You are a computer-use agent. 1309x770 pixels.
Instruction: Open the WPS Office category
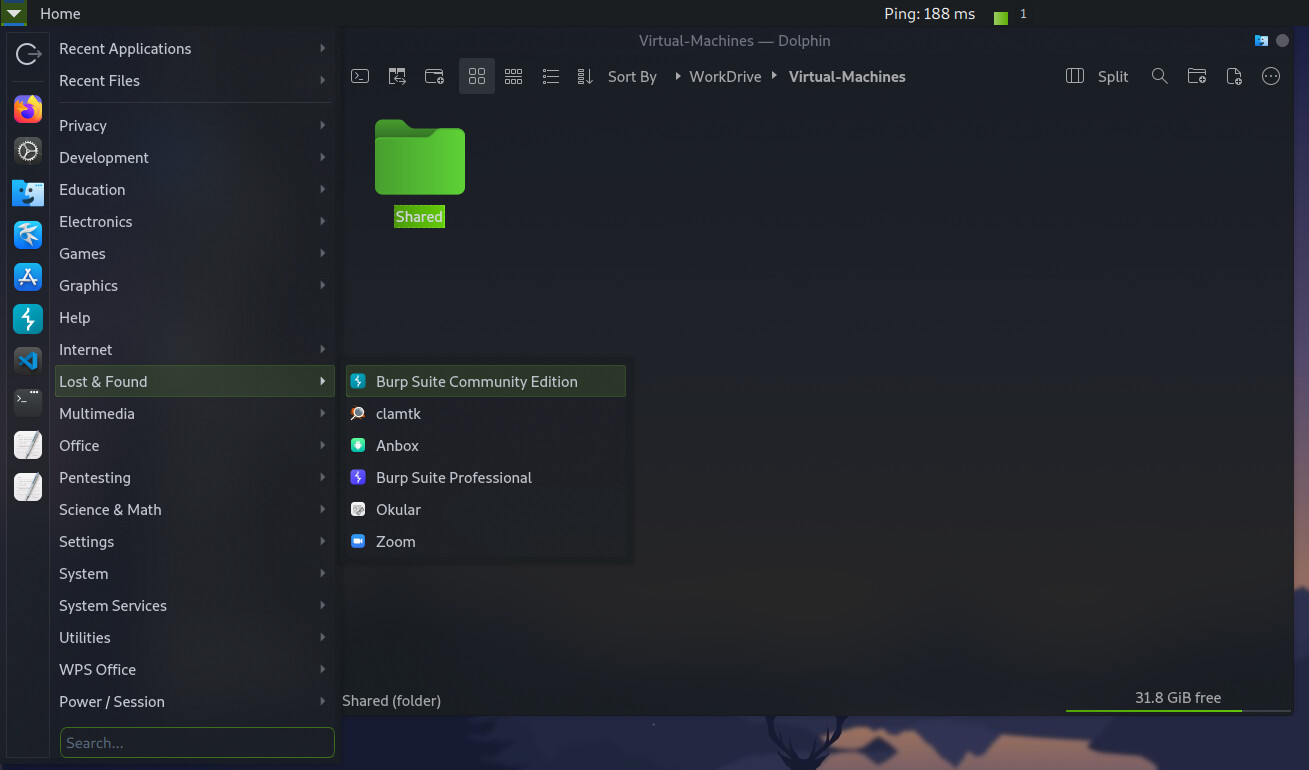point(194,669)
